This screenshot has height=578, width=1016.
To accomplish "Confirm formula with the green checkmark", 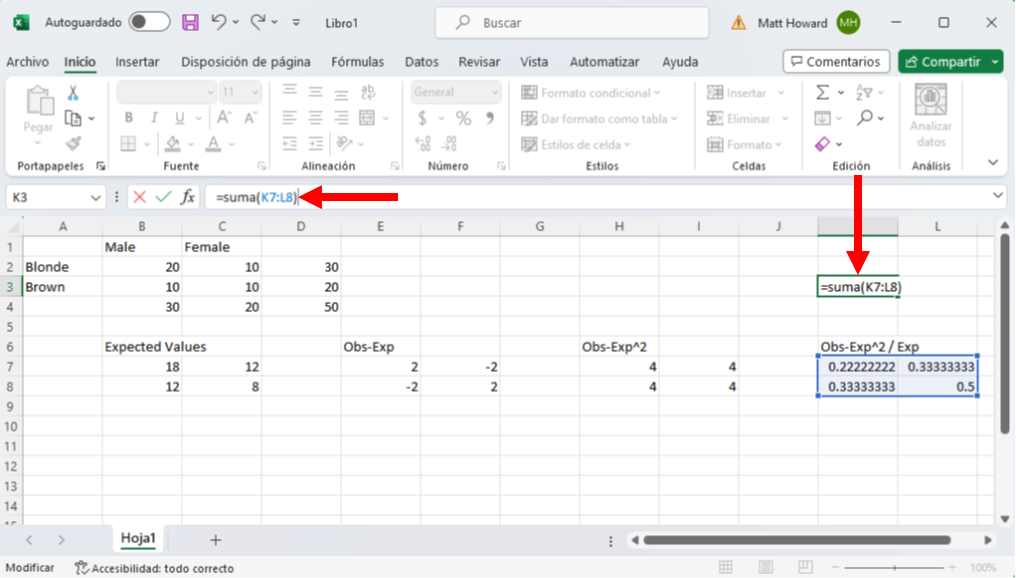I will pos(162,197).
